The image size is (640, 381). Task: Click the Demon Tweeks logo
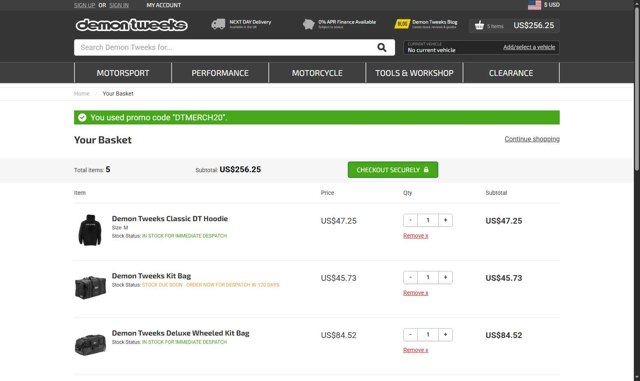coord(131,25)
